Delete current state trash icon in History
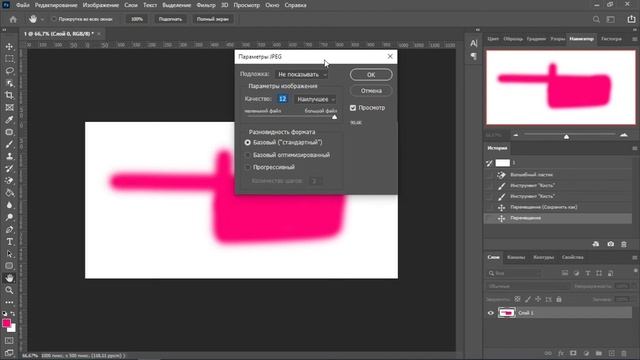The height and width of the screenshot is (360, 640). 624,244
